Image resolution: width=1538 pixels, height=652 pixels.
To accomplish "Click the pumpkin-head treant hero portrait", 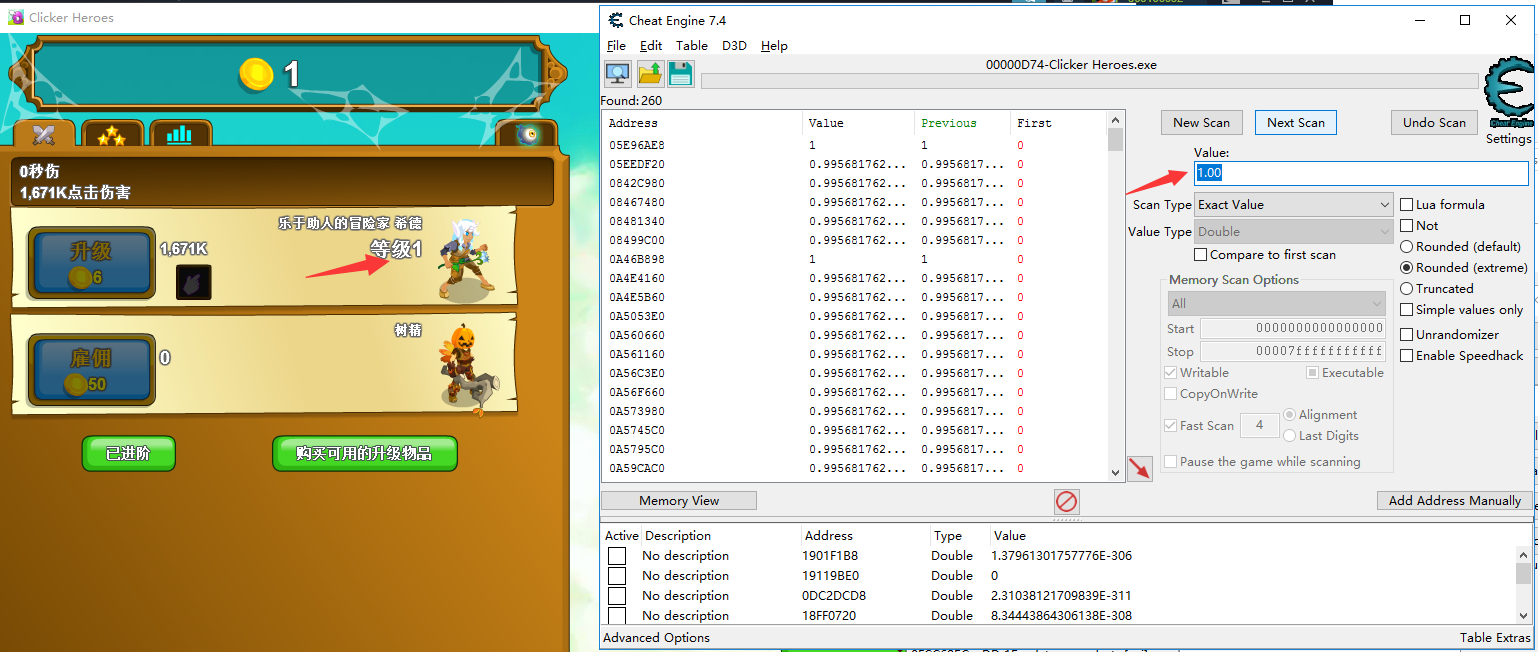I will point(468,370).
